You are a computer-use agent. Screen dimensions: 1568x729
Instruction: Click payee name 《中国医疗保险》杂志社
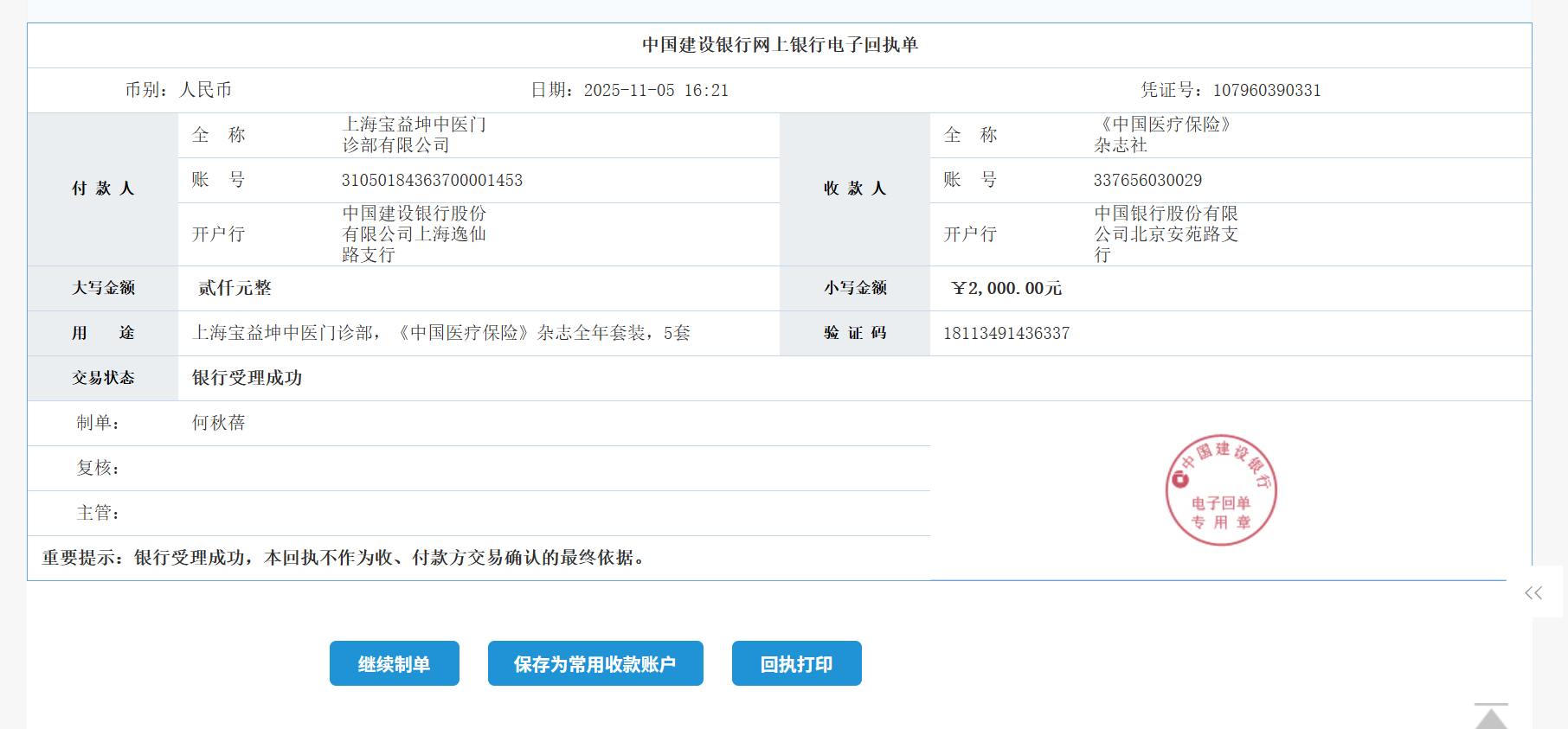(1164, 135)
